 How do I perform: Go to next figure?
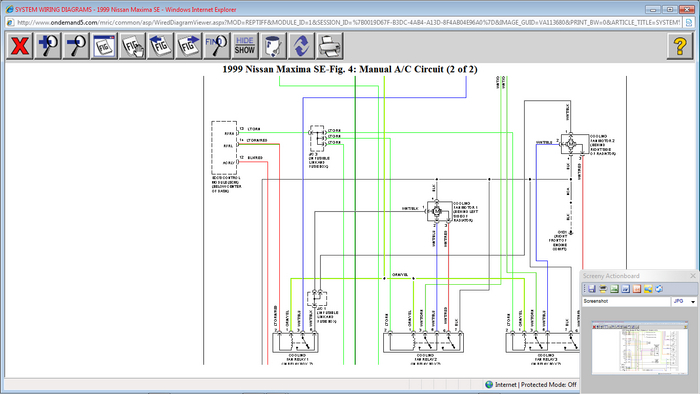coord(188,46)
